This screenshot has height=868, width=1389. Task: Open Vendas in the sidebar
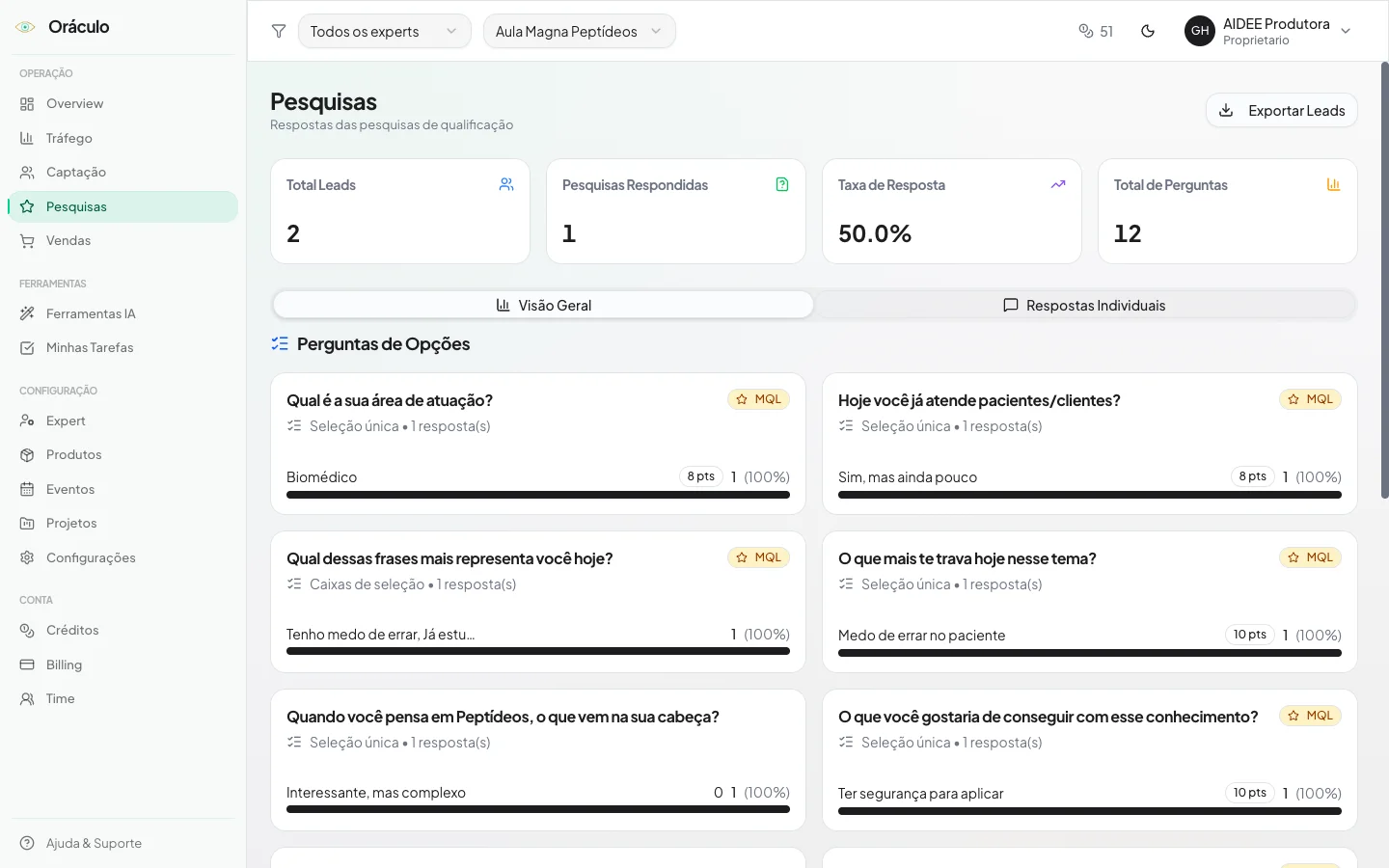[123, 241]
